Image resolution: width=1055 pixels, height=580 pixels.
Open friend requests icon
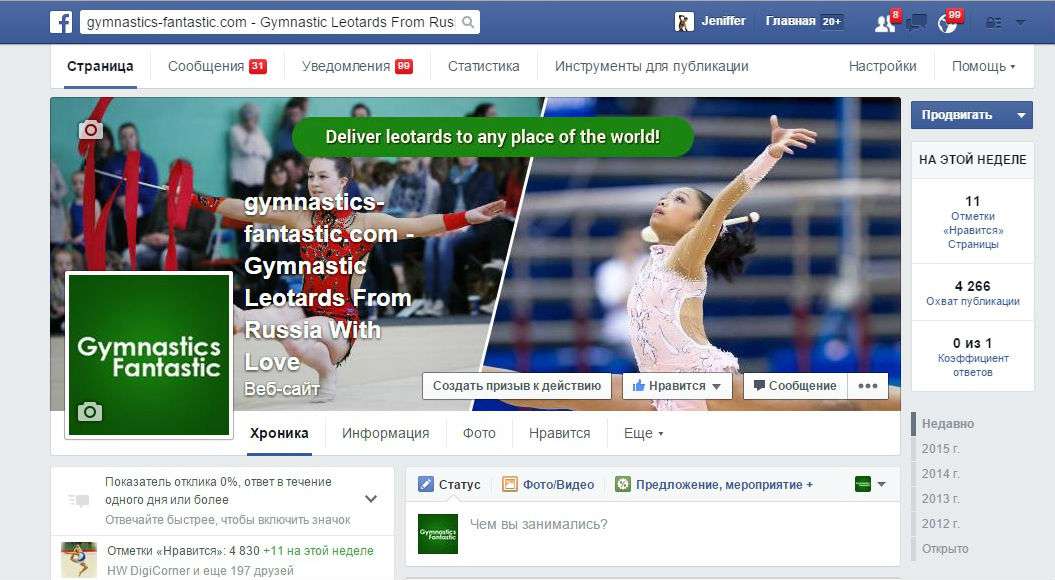(x=884, y=24)
